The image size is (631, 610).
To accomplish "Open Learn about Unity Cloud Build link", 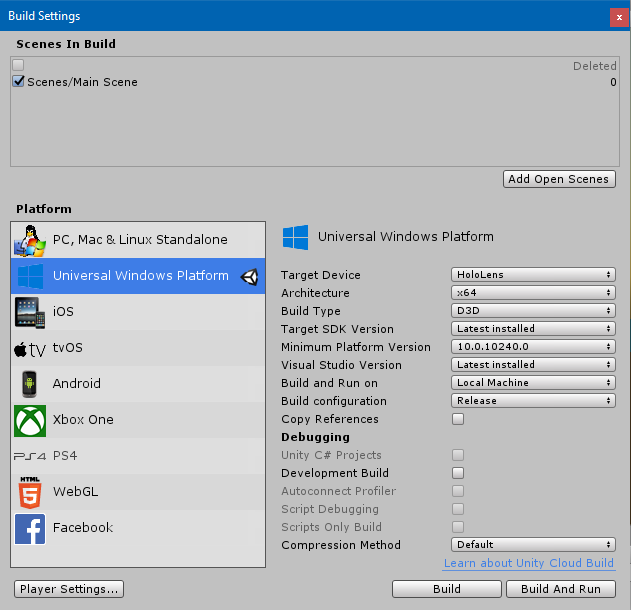I will tap(529, 563).
